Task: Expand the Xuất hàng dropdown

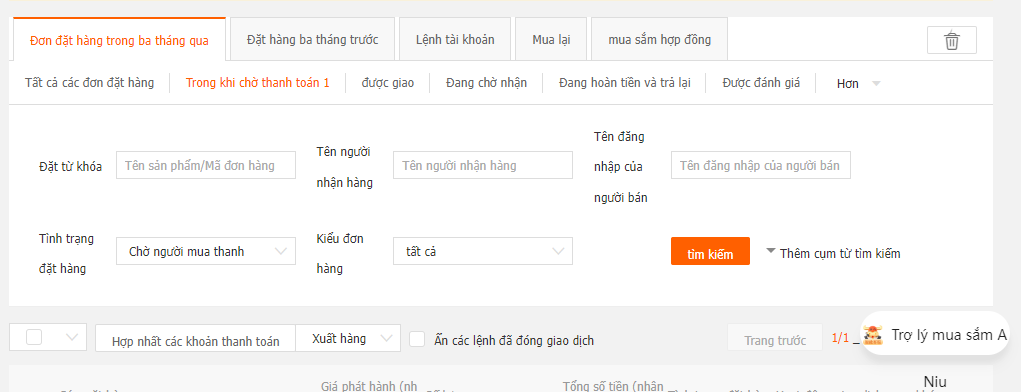Action: pos(348,339)
